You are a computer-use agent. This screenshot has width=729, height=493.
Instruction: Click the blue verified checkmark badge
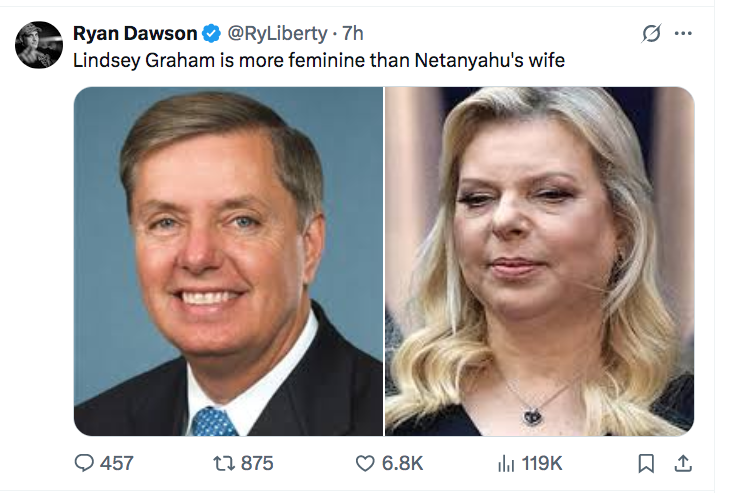(212, 34)
